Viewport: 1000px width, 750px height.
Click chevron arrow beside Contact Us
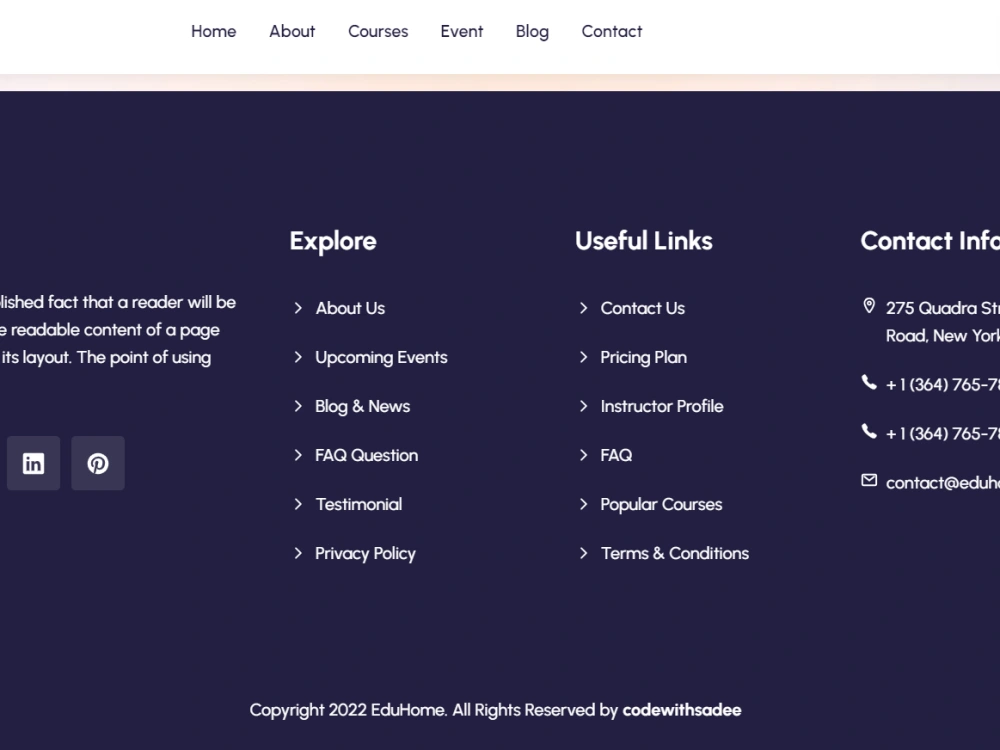click(x=583, y=308)
